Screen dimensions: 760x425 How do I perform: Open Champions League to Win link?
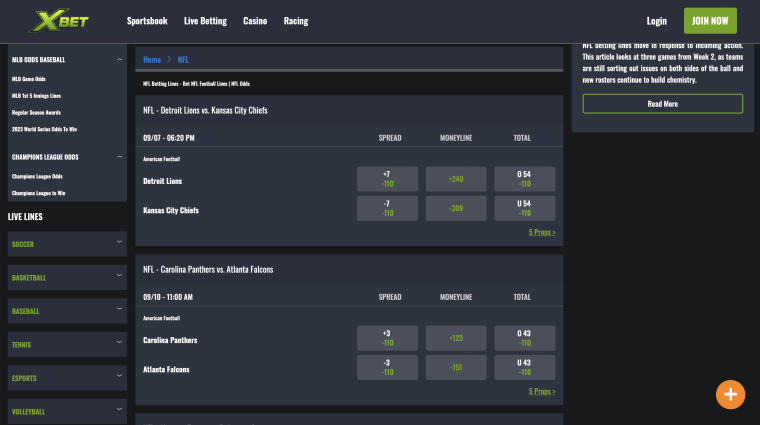click(x=38, y=193)
